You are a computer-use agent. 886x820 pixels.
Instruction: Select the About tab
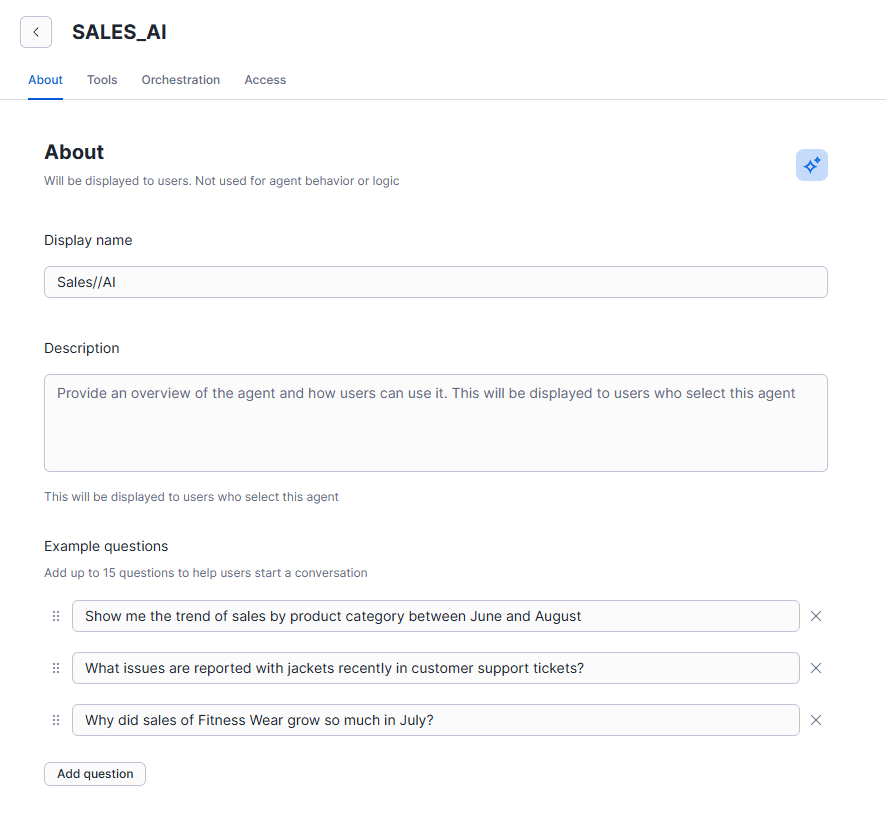point(45,80)
